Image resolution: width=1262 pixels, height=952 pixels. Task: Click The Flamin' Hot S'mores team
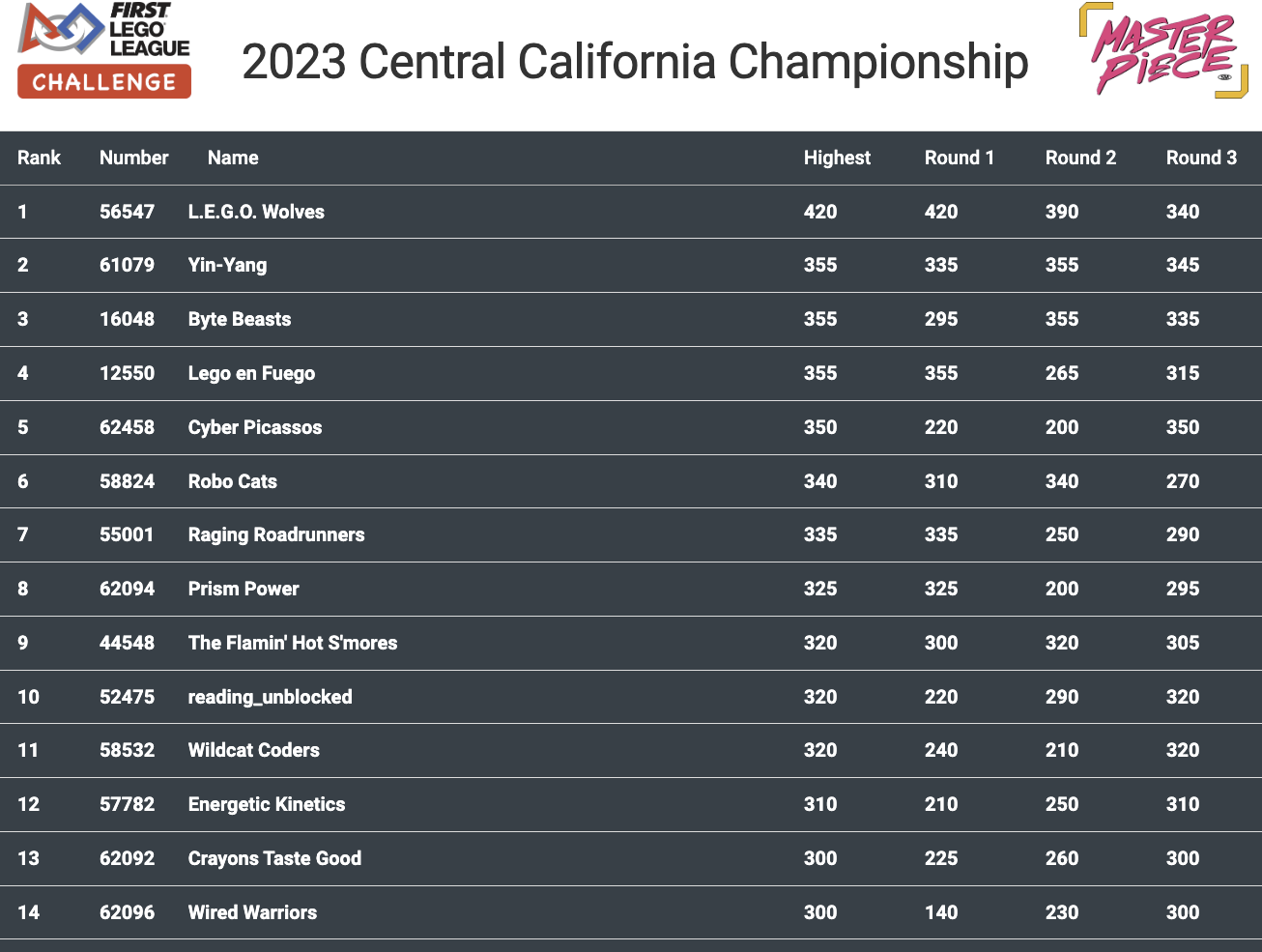tap(293, 643)
